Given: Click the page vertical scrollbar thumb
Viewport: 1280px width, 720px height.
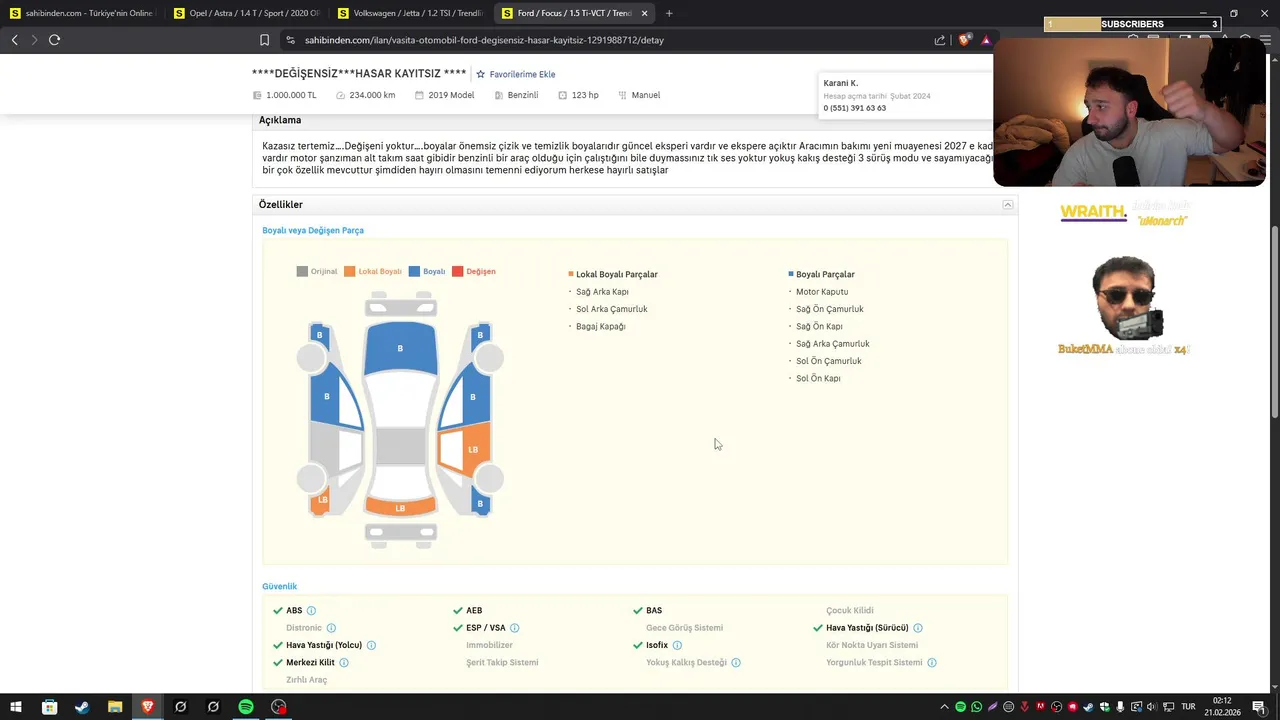Looking at the screenshot, I should click(1274, 322).
